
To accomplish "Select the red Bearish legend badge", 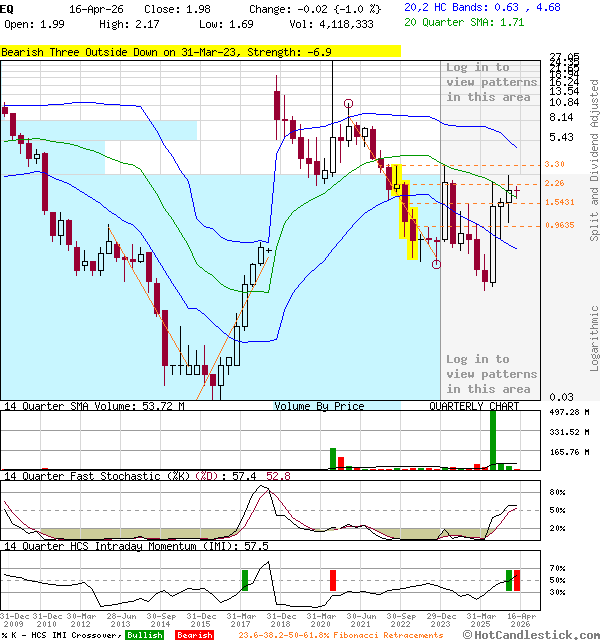I will coord(194,635).
